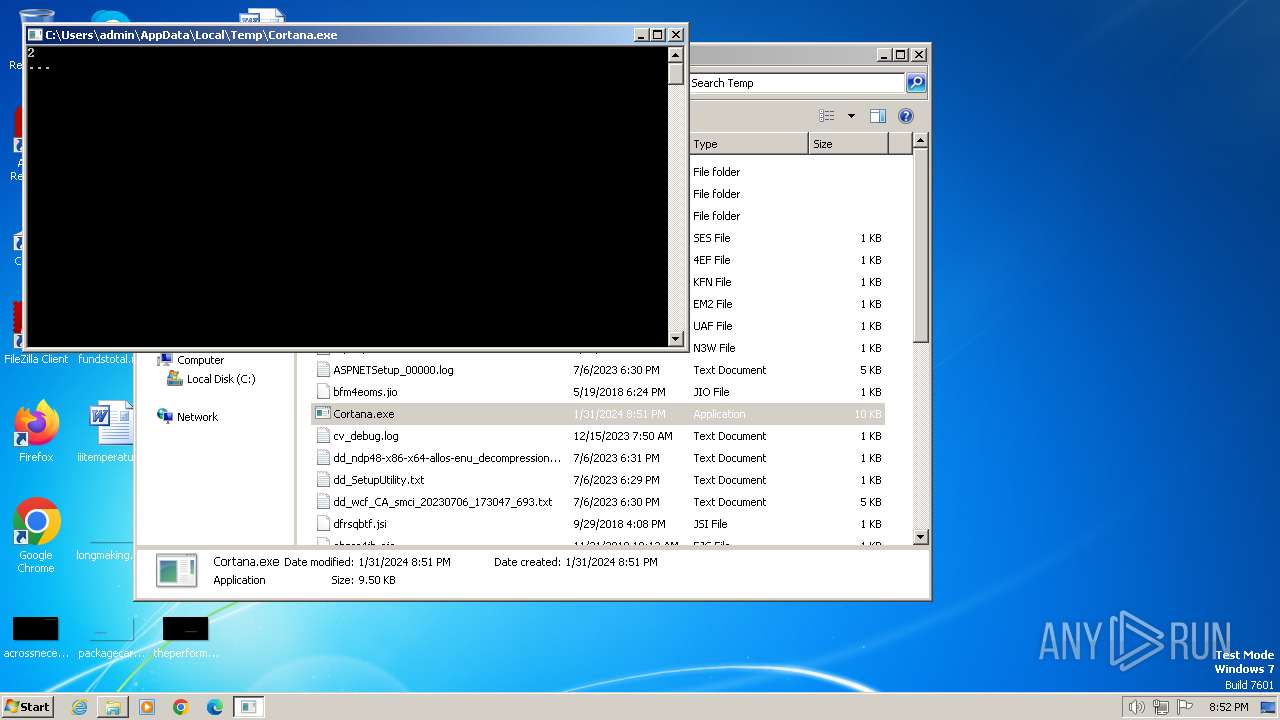Select Computer in the navigation pane

(200, 360)
